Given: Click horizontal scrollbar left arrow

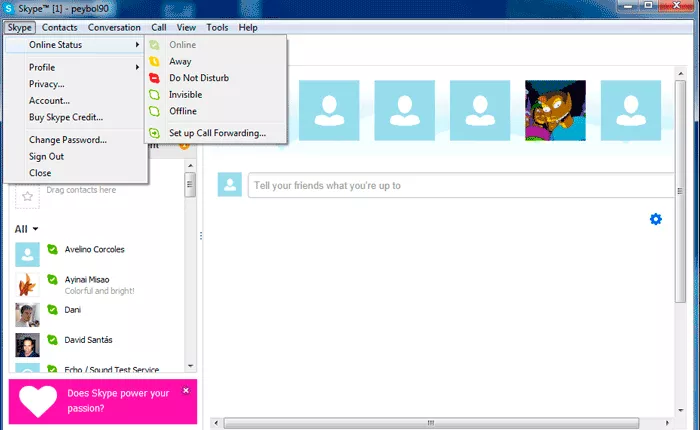Looking at the screenshot, I should click(217, 422).
